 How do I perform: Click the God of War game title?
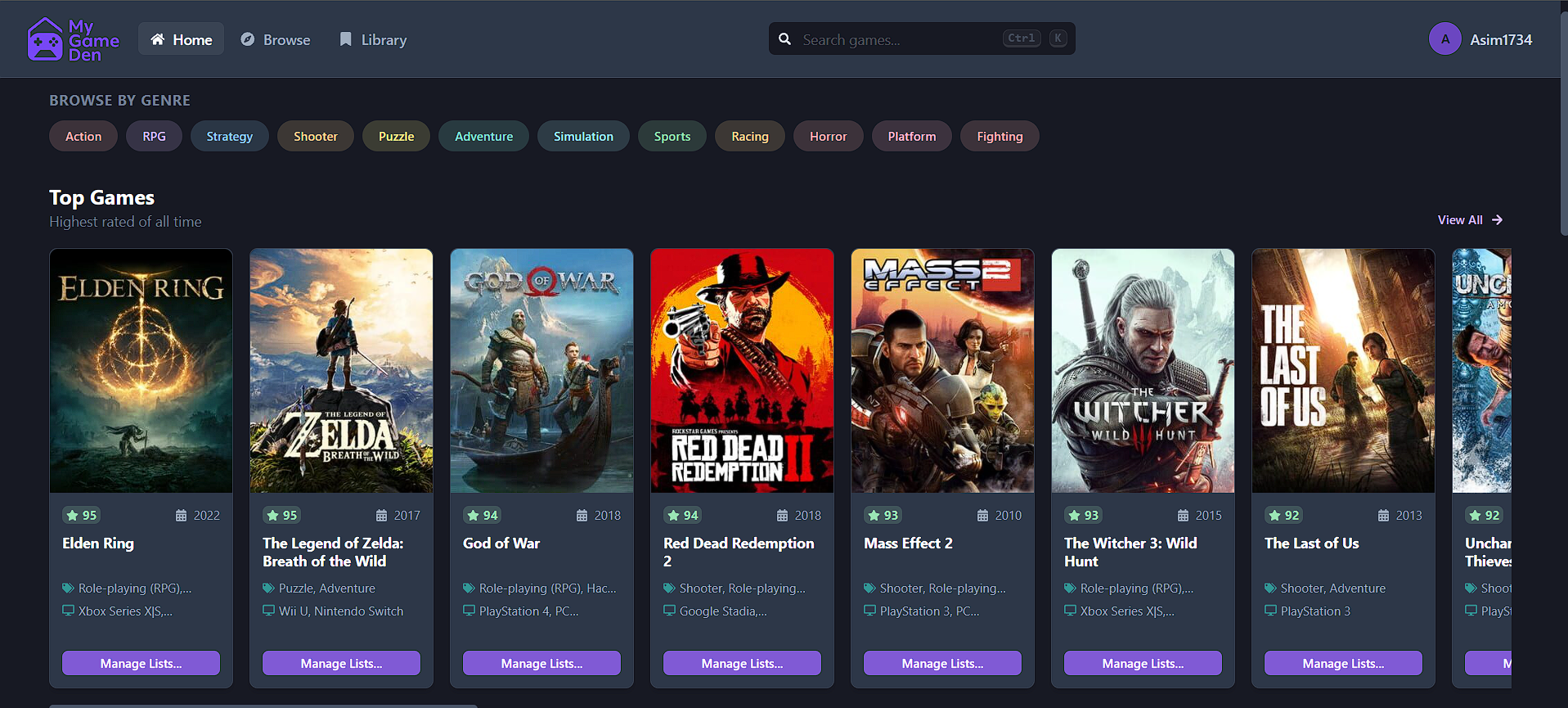click(x=501, y=543)
